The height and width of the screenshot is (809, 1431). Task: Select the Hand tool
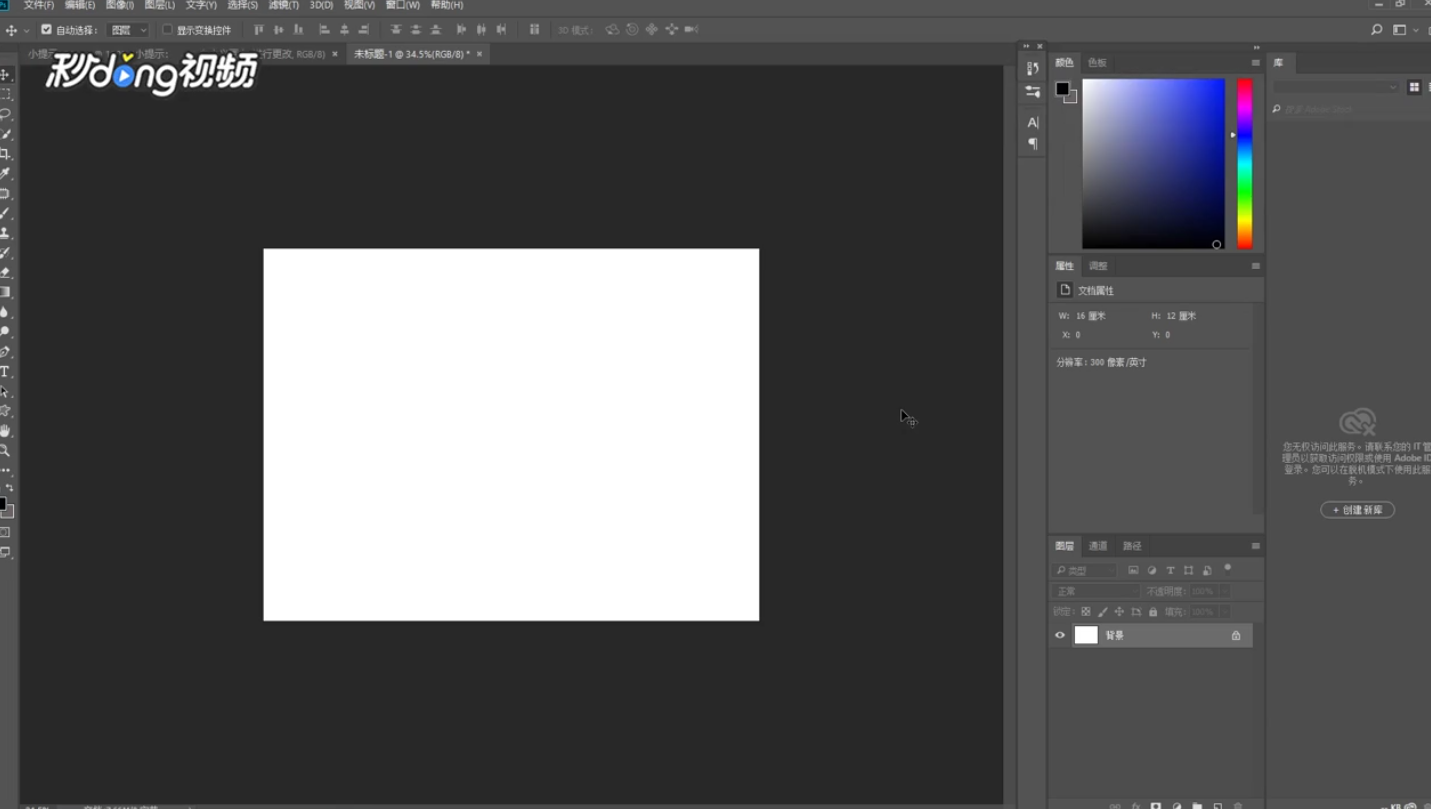click(x=5, y=431)
